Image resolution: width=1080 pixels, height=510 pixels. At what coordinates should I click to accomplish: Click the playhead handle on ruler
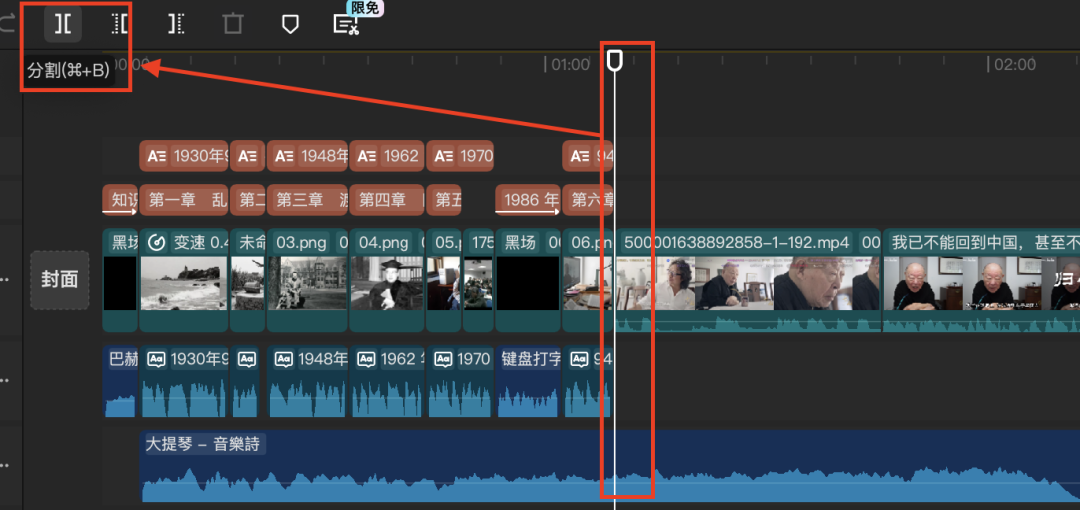coord(615,62)
